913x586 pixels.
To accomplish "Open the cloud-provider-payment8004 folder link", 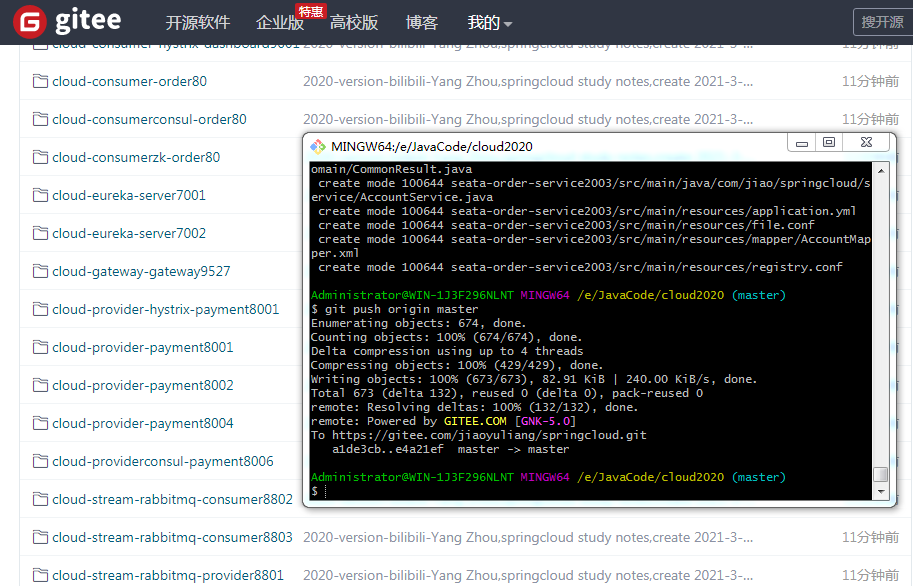I will (143, 423).
